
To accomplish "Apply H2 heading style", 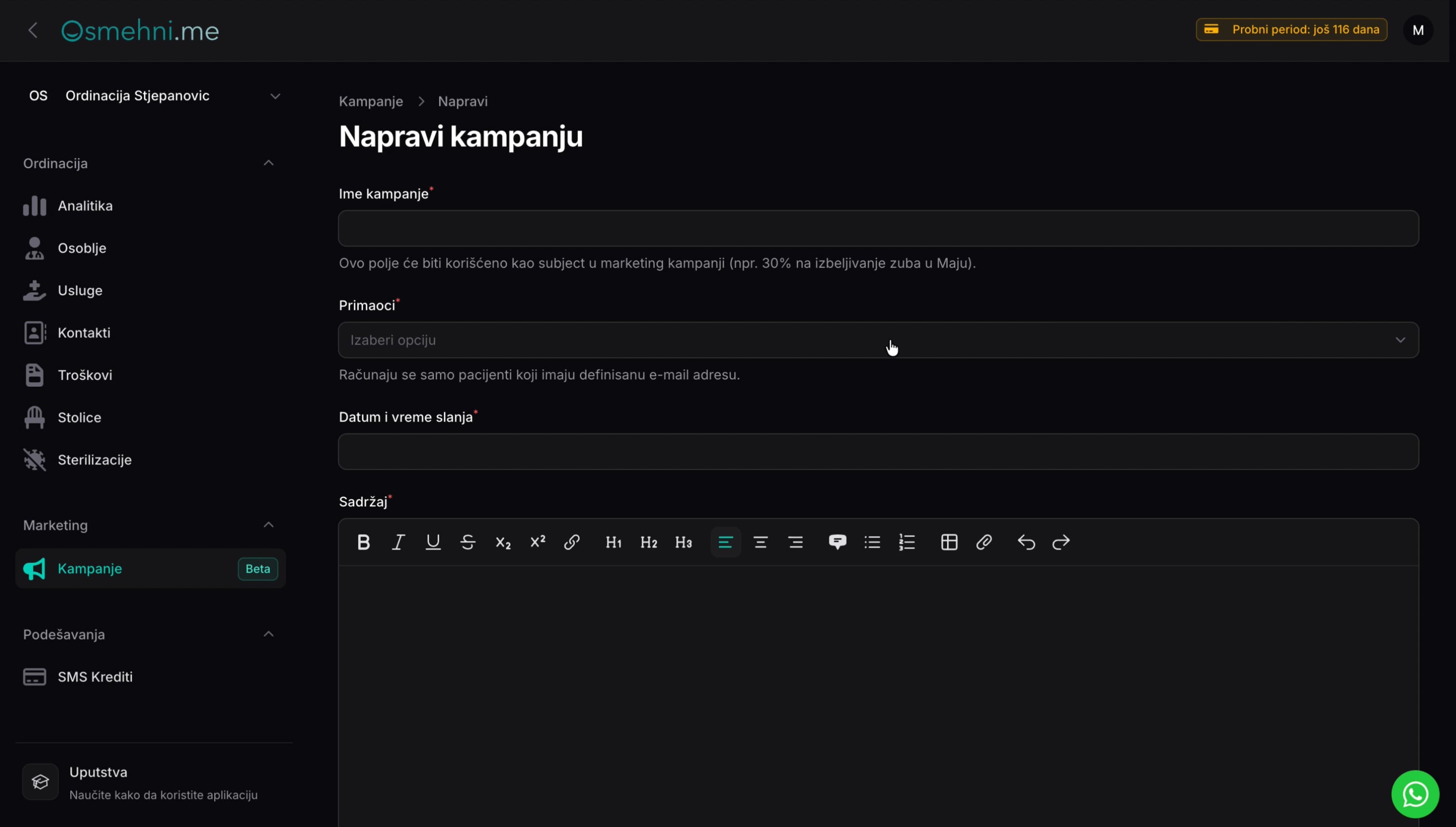I will 649,543.
